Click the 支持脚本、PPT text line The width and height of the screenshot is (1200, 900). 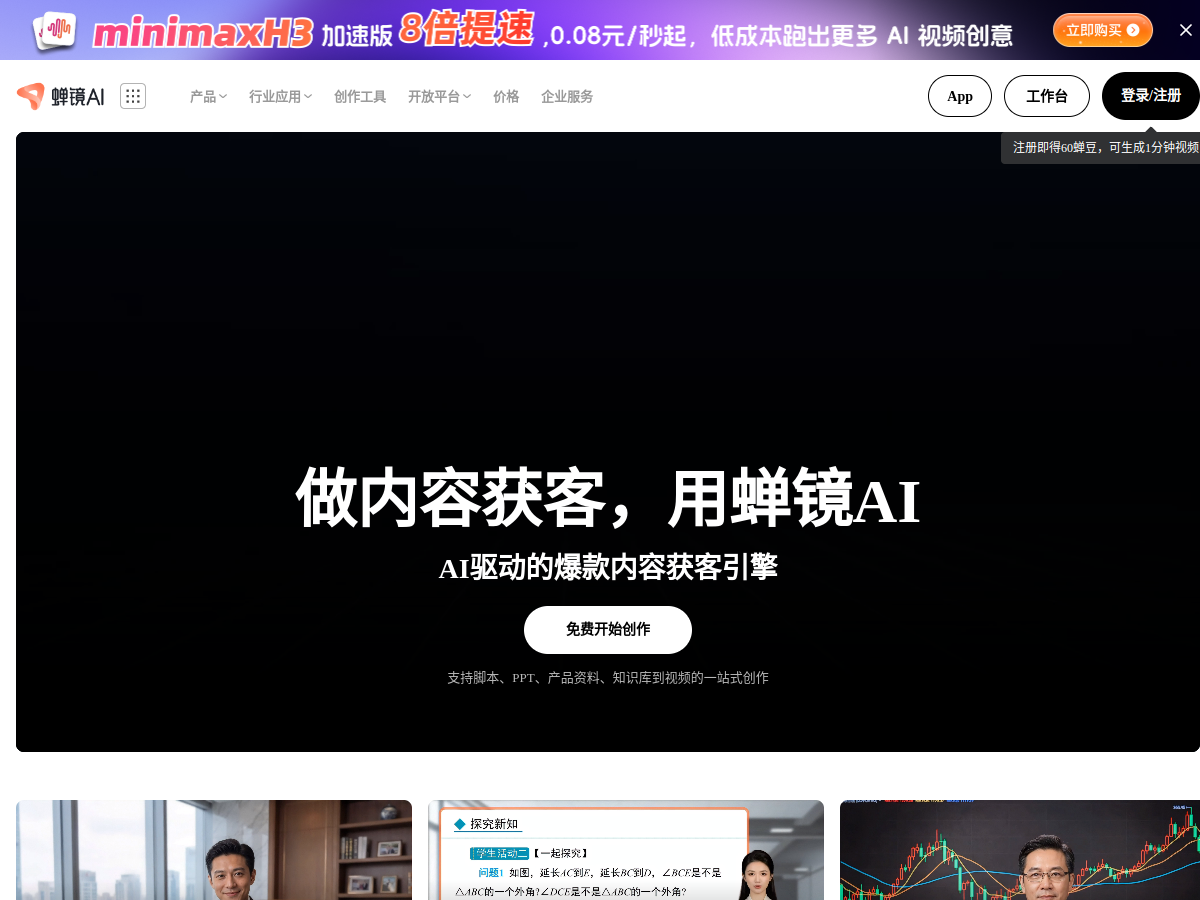(608, 678)
